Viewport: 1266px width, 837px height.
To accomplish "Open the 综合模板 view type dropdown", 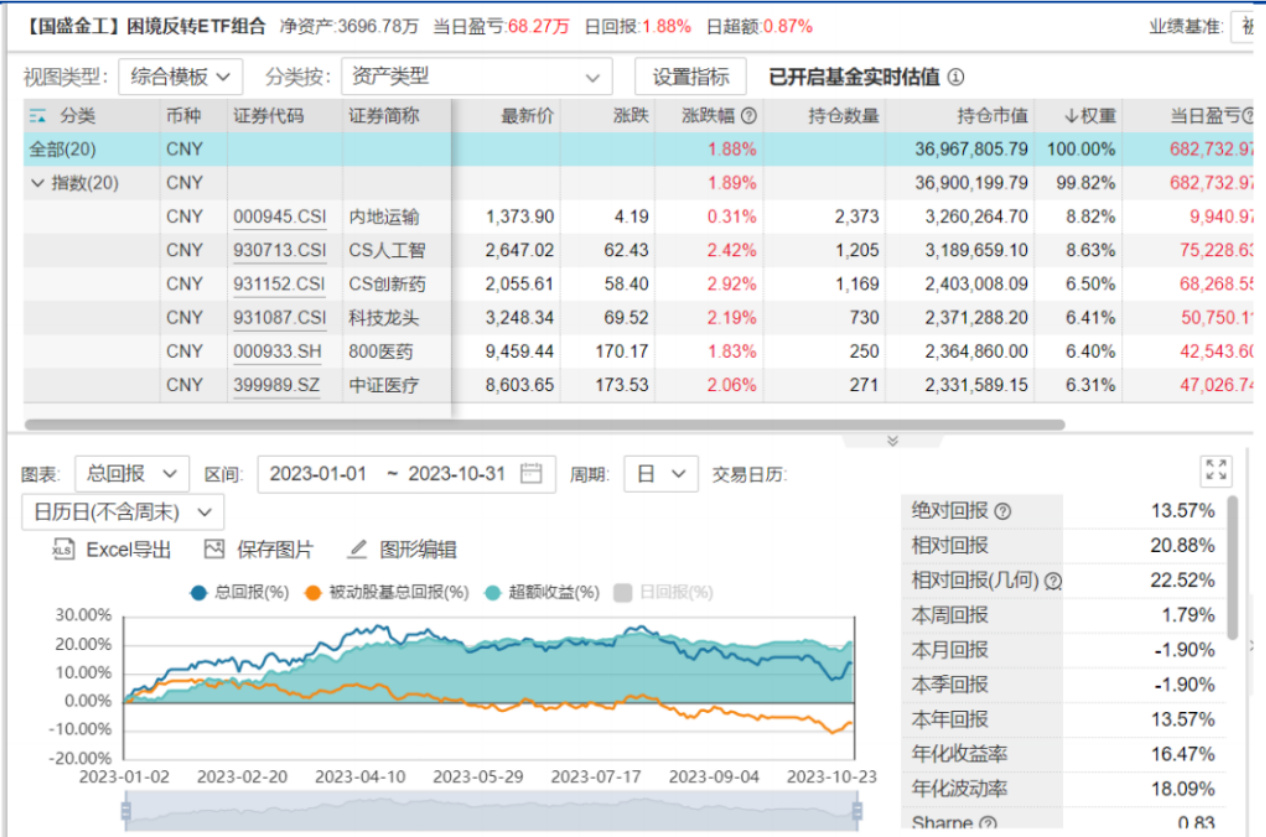I will point(180,76).
